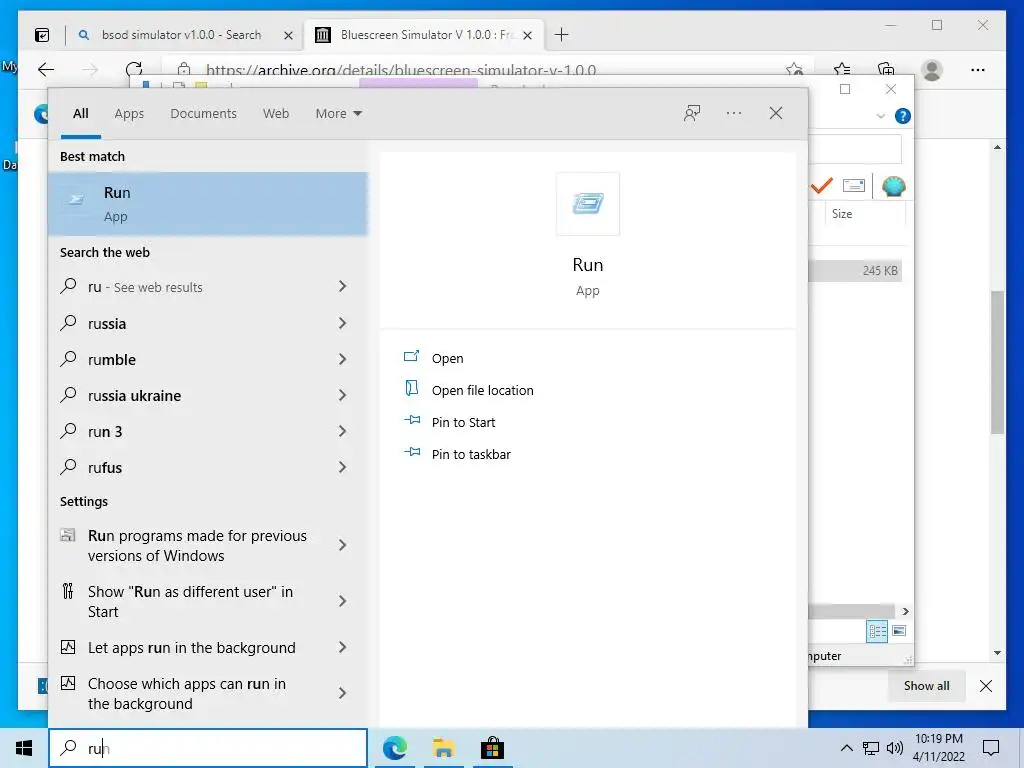
Task: Select 'russia' web suggestion
Action: (x=106, y=324)
